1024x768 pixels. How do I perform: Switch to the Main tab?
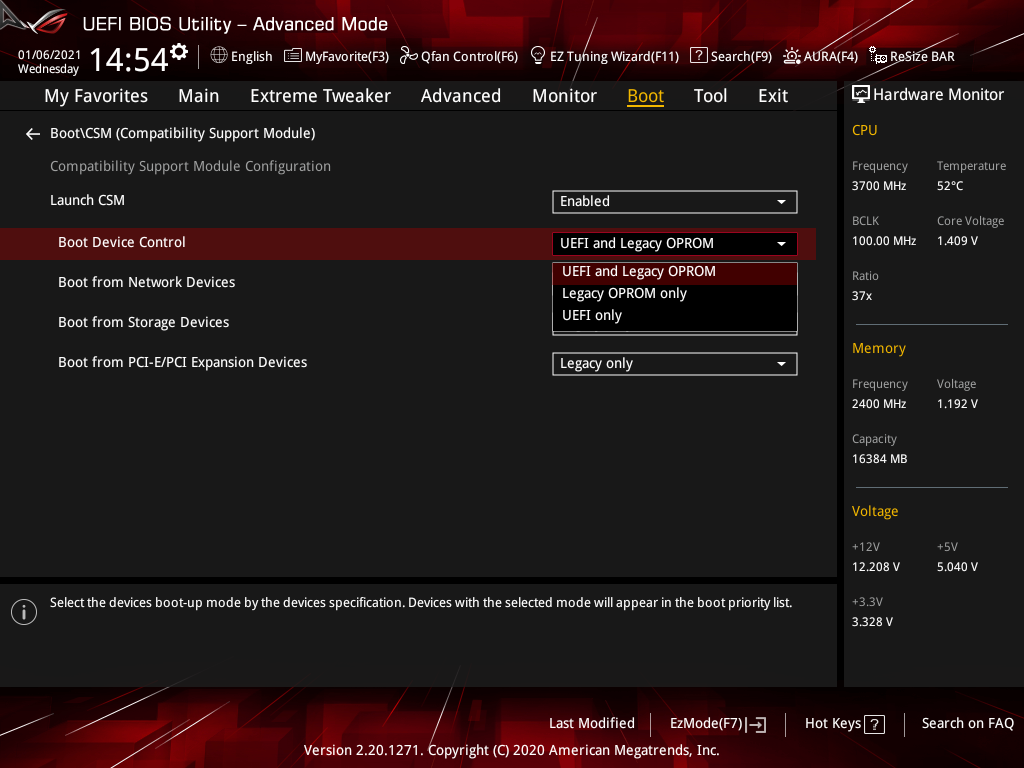[x=199, y=96]
